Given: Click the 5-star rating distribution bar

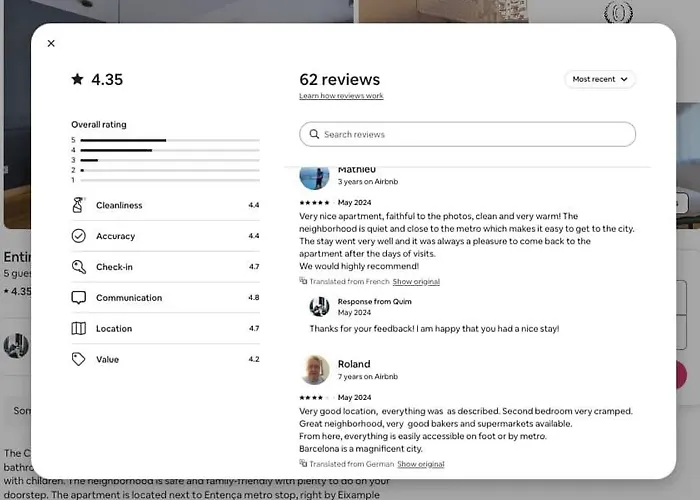Looking at the screenshot, I should [x=170, y=140].
